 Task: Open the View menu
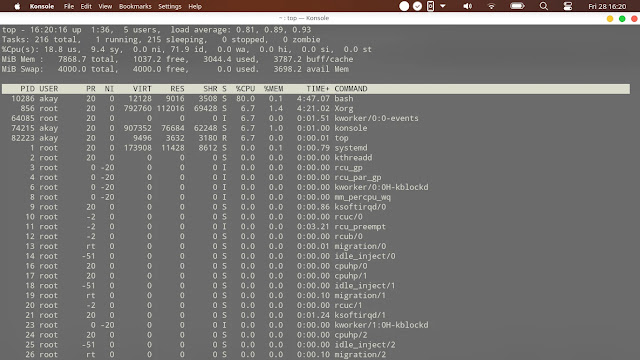pos(105,7)
